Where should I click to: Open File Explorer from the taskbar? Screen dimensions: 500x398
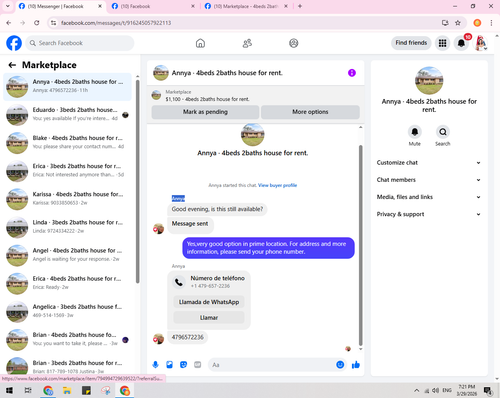coord(67,390)
